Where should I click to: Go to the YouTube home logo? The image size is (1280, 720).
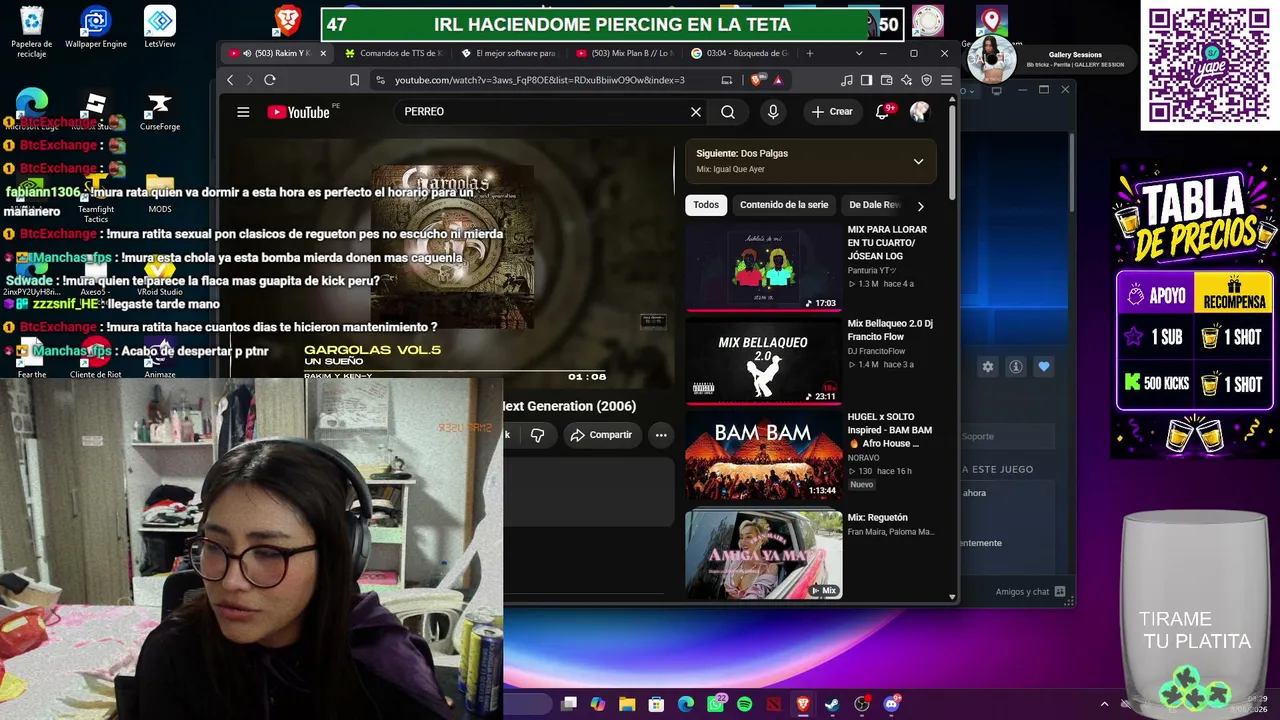pos(299,112)
